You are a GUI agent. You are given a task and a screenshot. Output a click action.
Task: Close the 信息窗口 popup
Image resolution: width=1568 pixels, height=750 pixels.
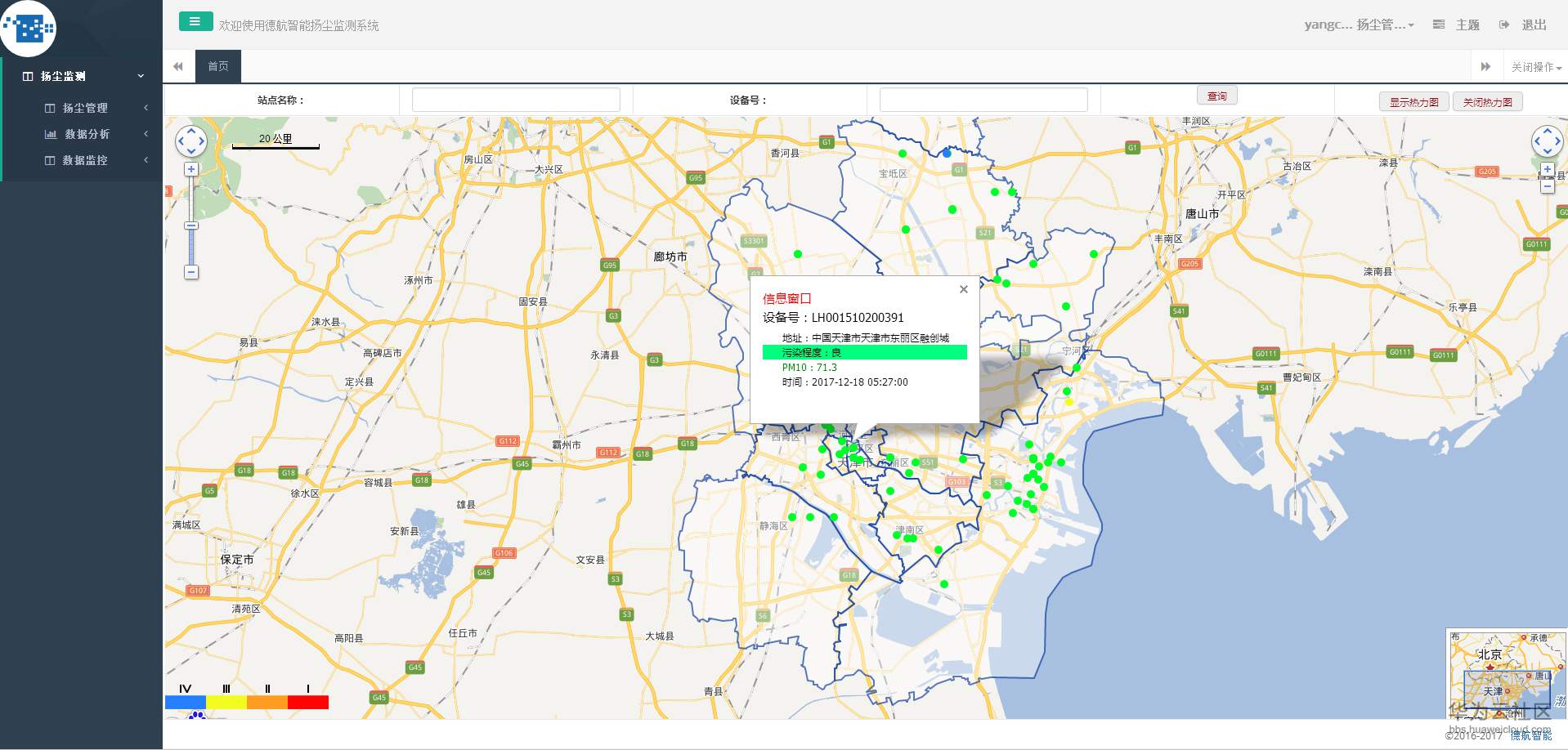pos(964,289)
